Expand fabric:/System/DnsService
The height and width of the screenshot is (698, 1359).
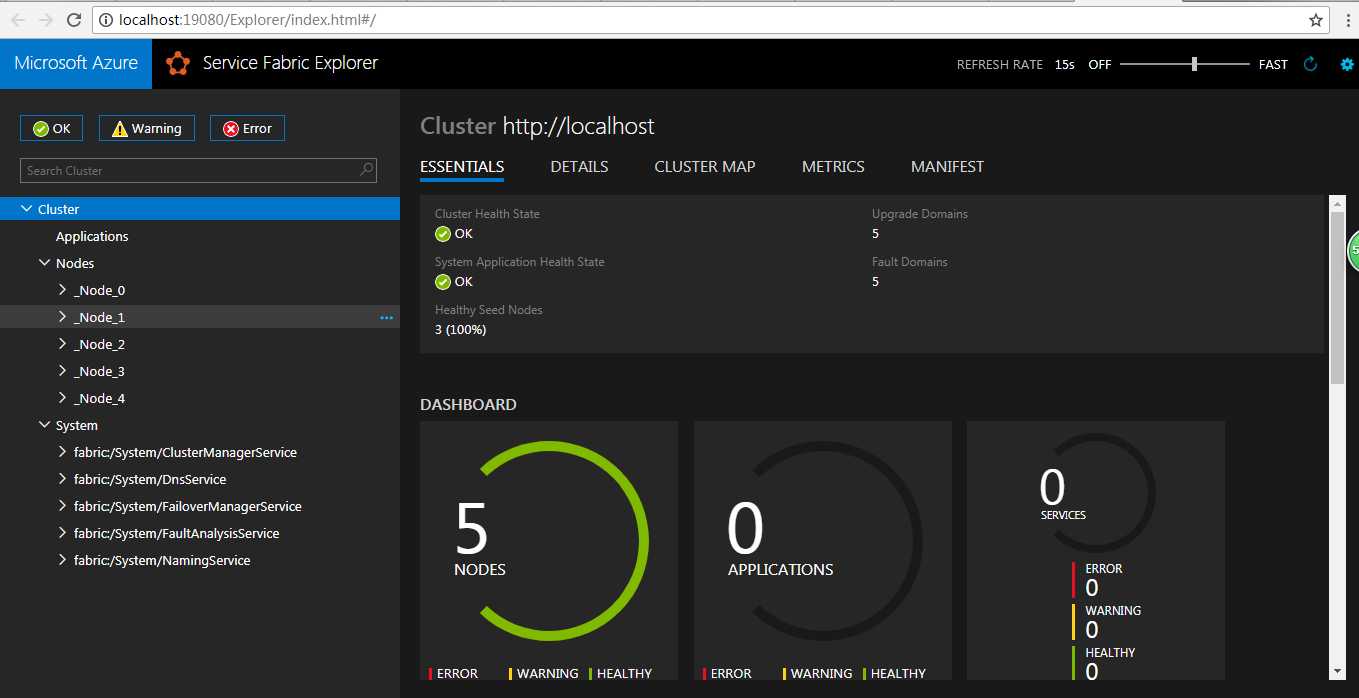(63, 479)
